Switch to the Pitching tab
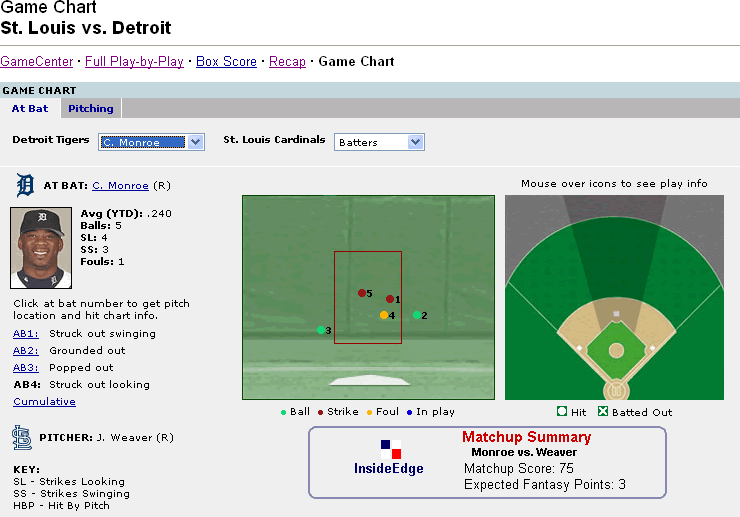This screenshot has height=517, width=740. click(x=91, y=108)
